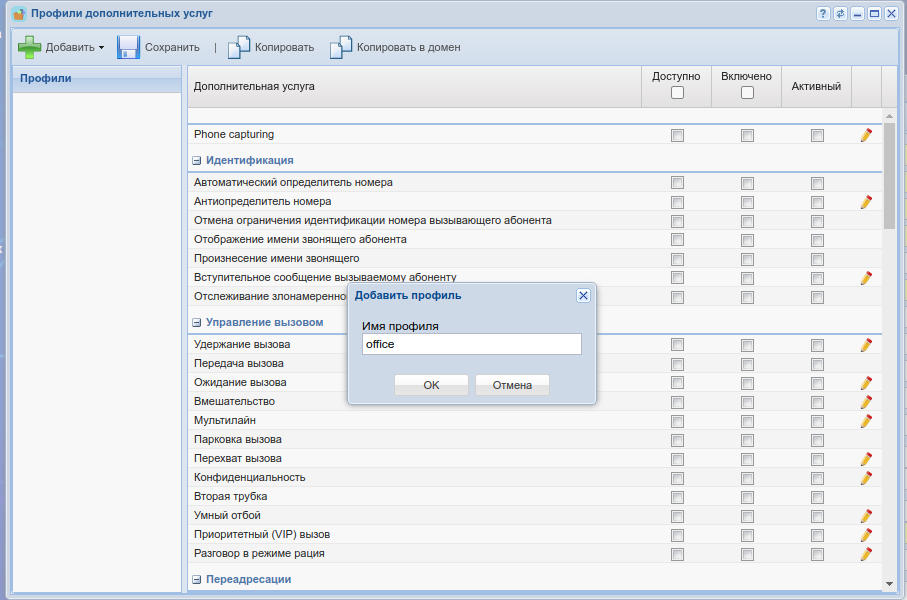Check Доступно for Парковка вызова

pos(677,440)
